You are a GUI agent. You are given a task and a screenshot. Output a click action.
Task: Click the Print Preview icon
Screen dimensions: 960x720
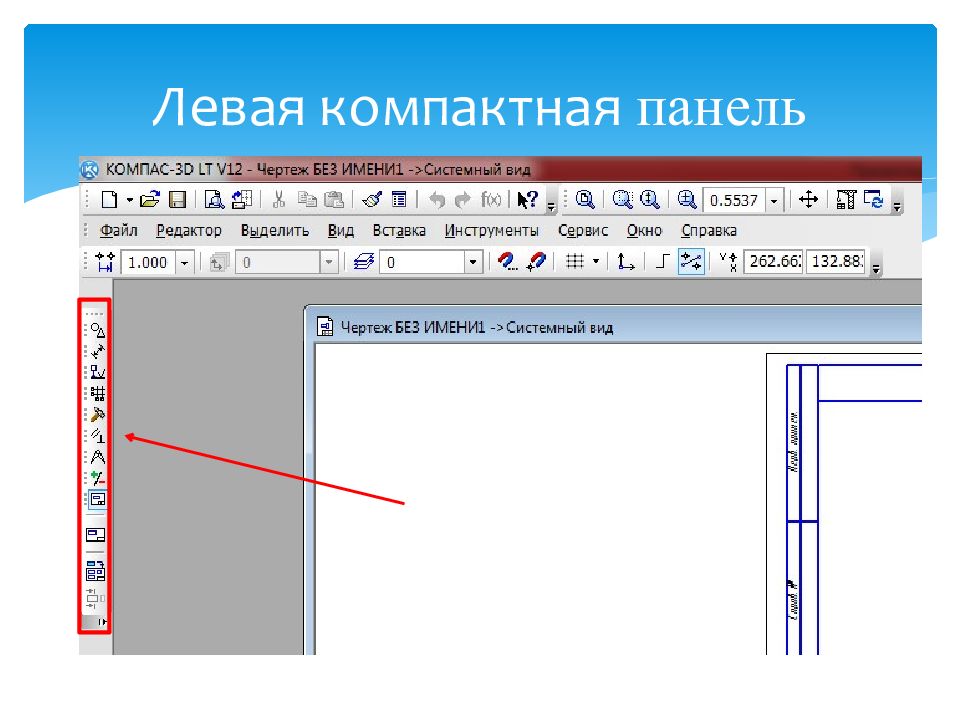pyautogui.click(x=214, y=200)
